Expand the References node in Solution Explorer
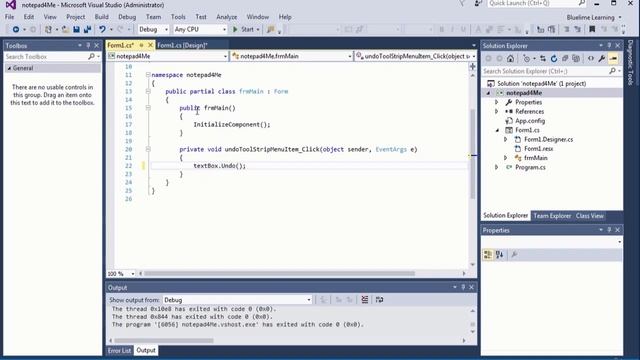 [x=497, y=111]
